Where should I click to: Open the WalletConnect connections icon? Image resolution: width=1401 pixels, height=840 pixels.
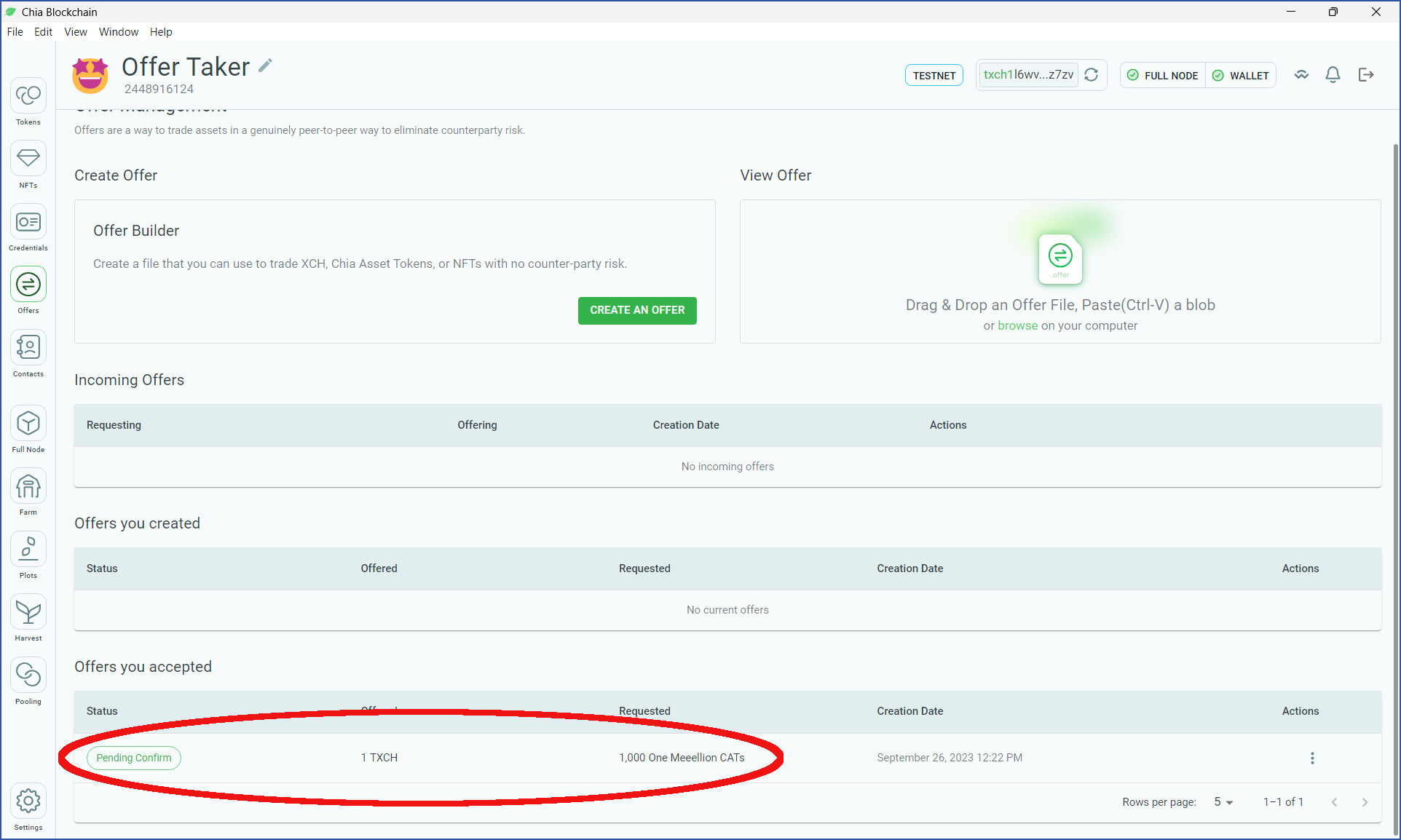pyautogui.click(x=1301, y=75)
